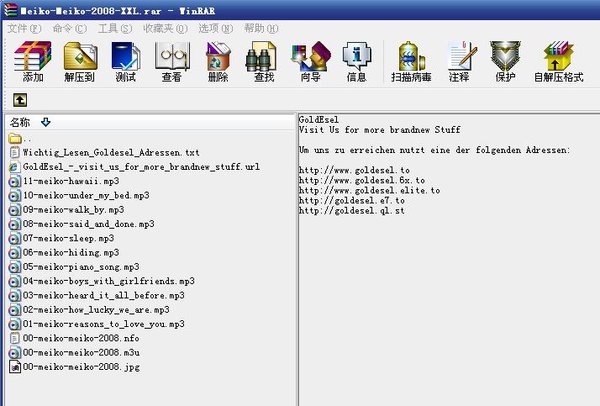Open the 文件(F) menu
Viewport: 600px width, 406px height.
tap(24, 29)
